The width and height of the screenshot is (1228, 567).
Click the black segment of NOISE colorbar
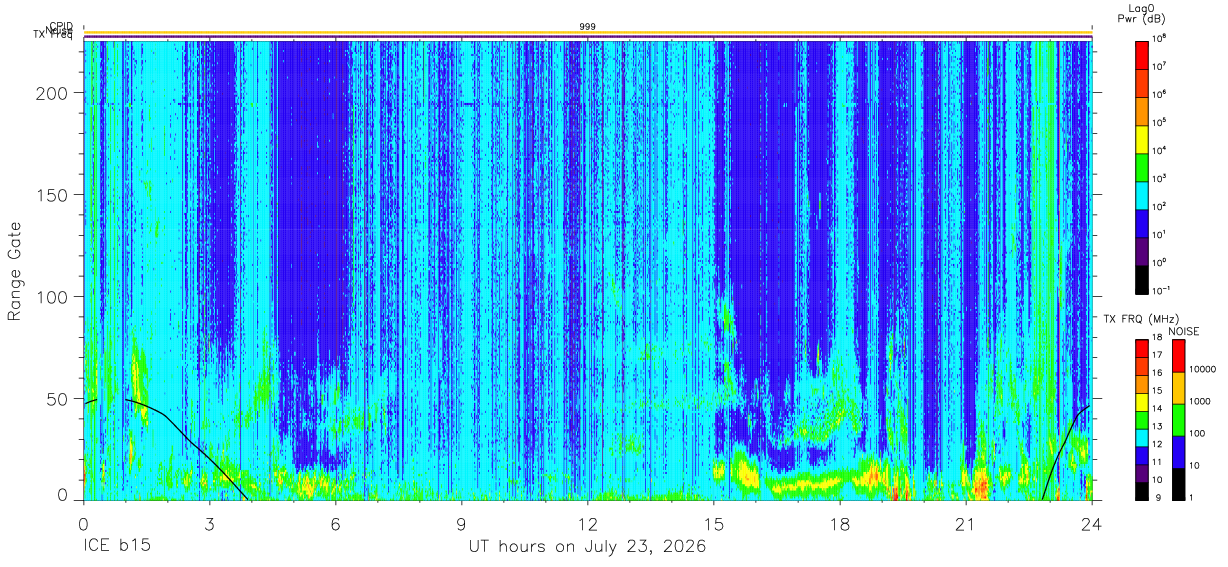coord(1178,484)
